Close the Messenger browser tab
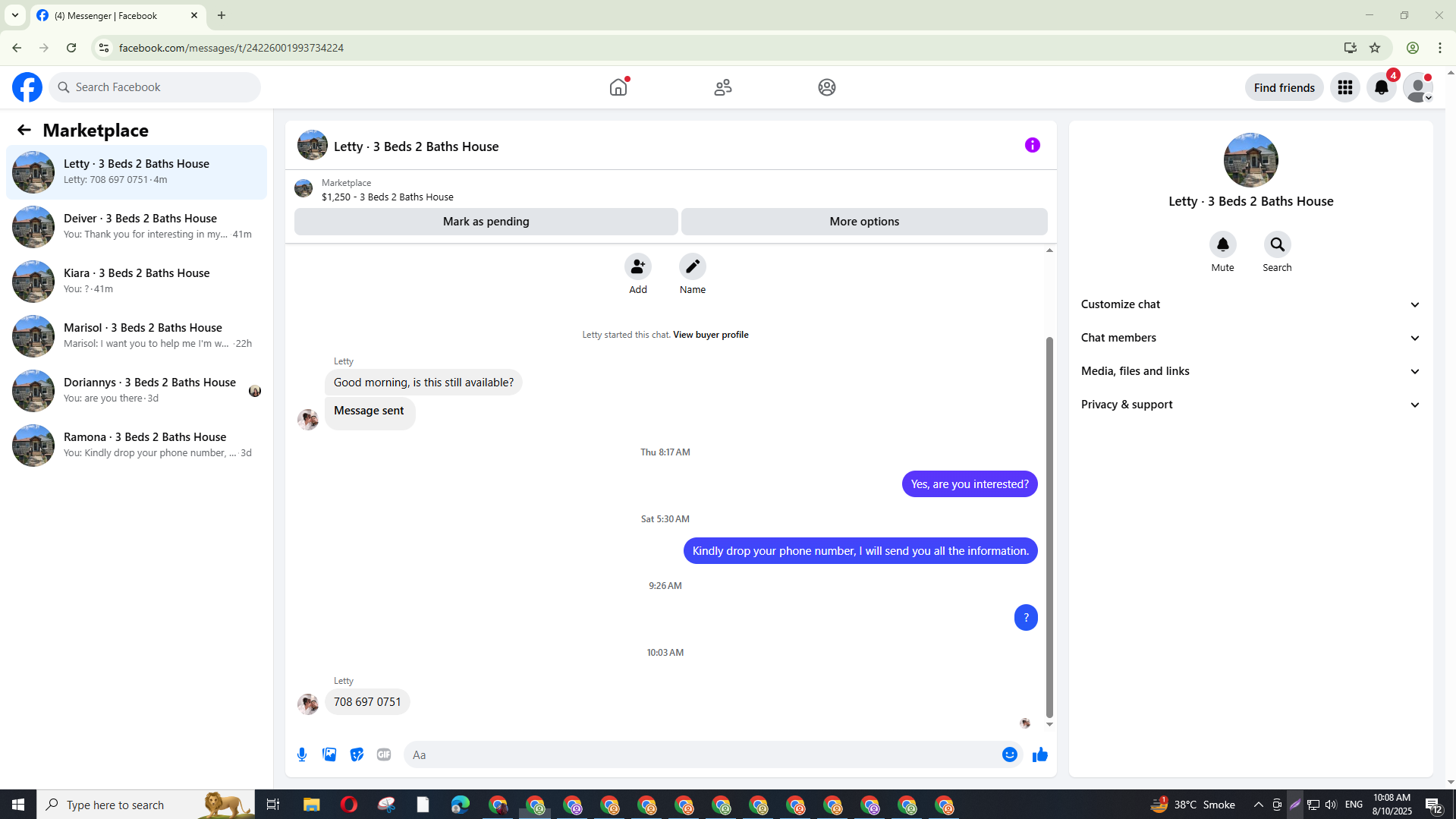Image resolution: width=1456 pixels, height=819 pixels. point(194,15)
